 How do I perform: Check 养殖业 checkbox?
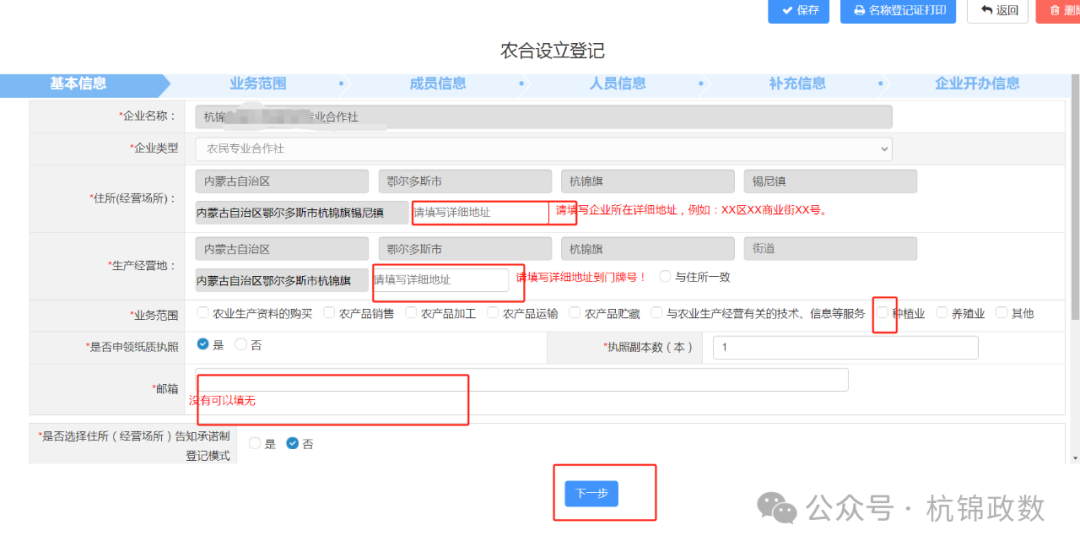[942, 313]
